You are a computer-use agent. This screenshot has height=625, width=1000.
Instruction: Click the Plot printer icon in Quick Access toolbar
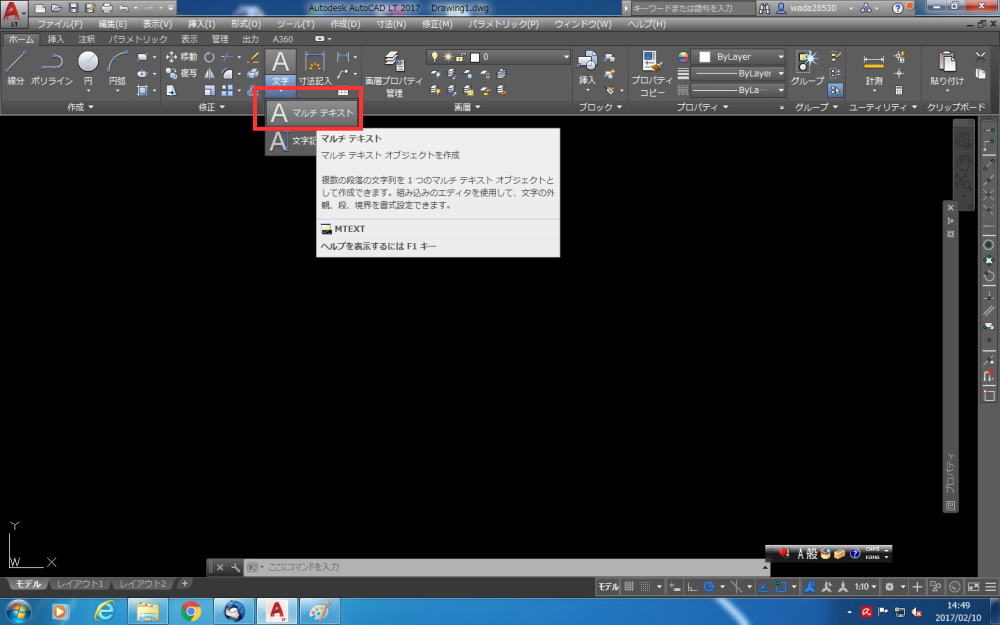point(107,8)
